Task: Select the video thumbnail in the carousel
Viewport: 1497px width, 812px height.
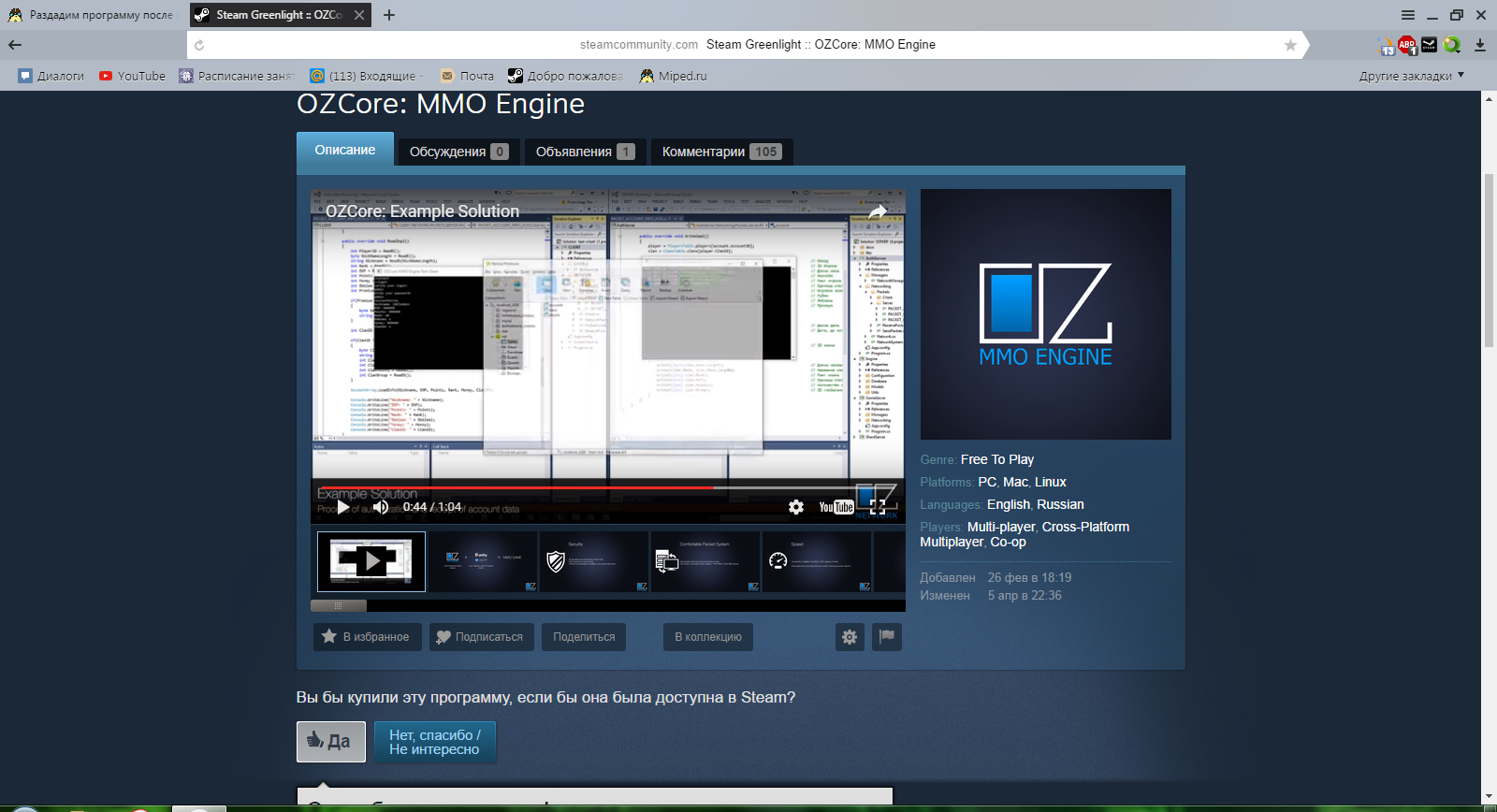Action: [x=371, y=561]
